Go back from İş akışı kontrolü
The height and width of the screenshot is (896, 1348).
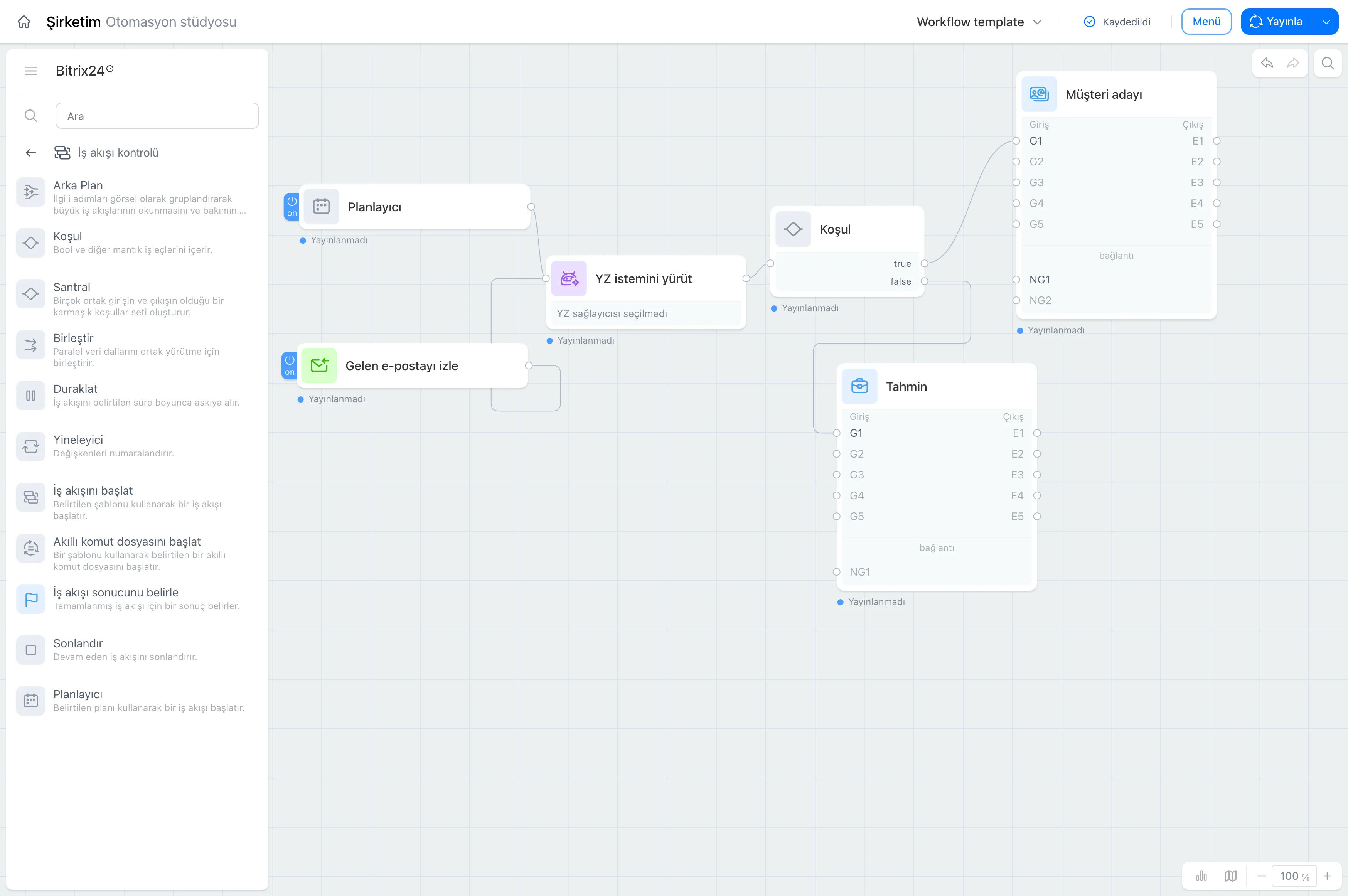coord(31,153)
